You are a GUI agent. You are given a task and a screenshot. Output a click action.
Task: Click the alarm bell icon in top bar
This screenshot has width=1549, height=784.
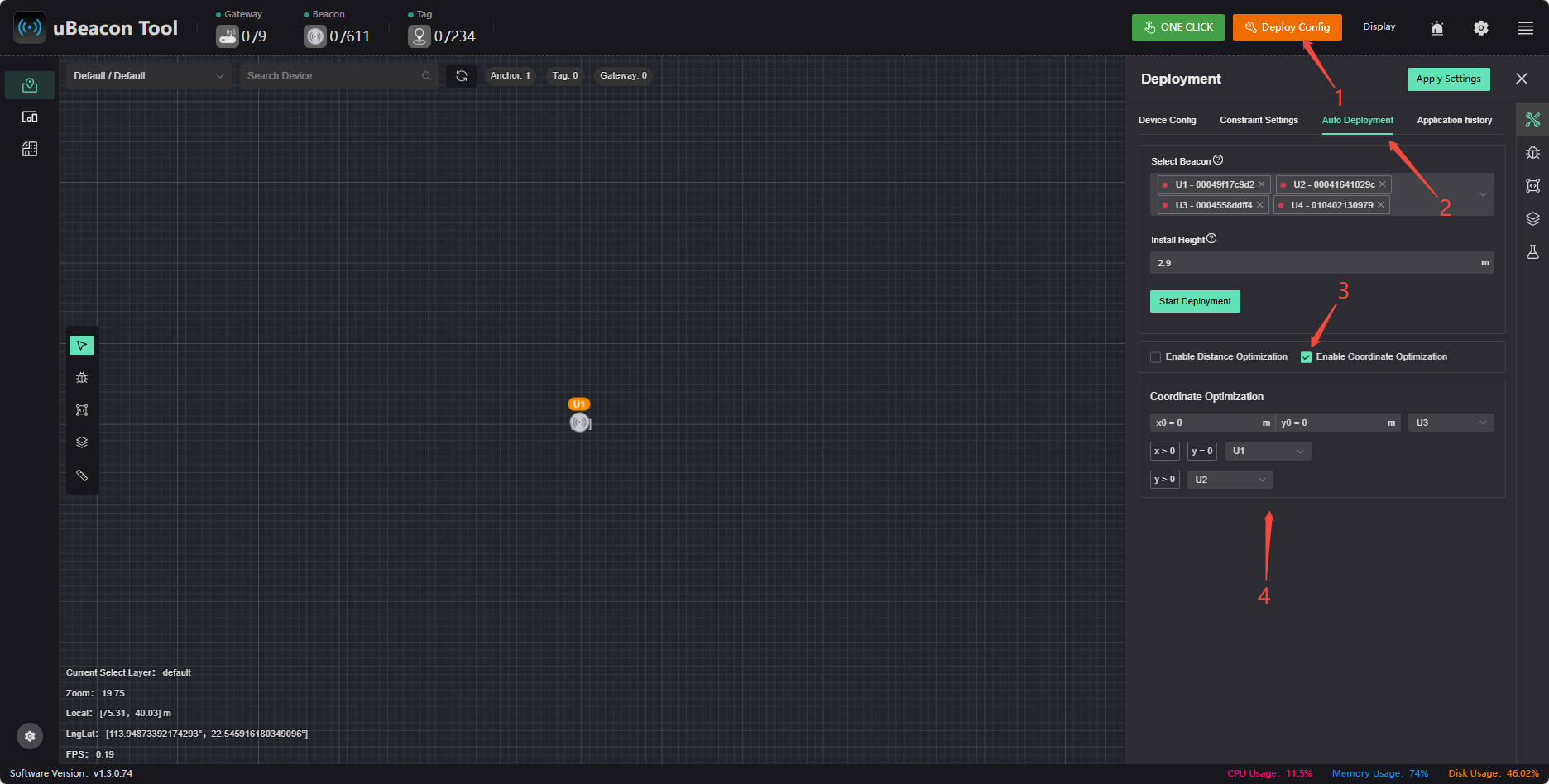(x=1437, y=28)
